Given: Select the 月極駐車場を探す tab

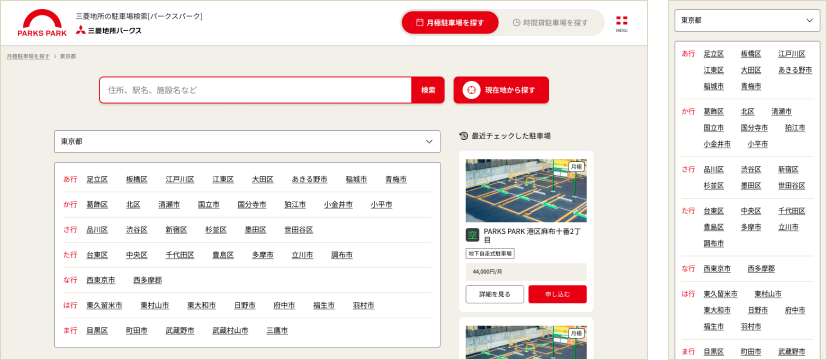Looking at the screenshot, I should (x=450, y=23).
